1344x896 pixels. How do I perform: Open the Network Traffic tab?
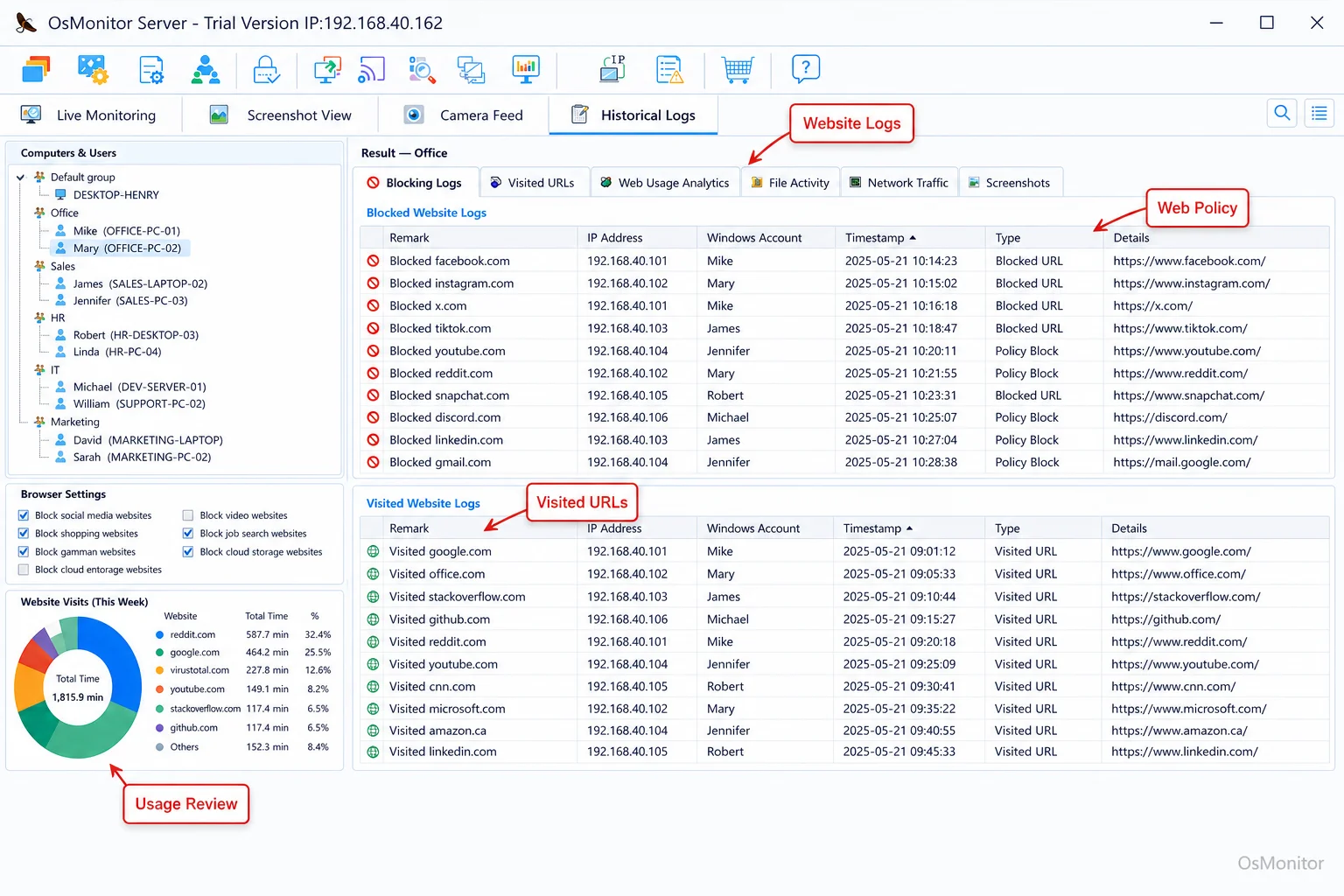pyautogui.click(x=899, y=182)
